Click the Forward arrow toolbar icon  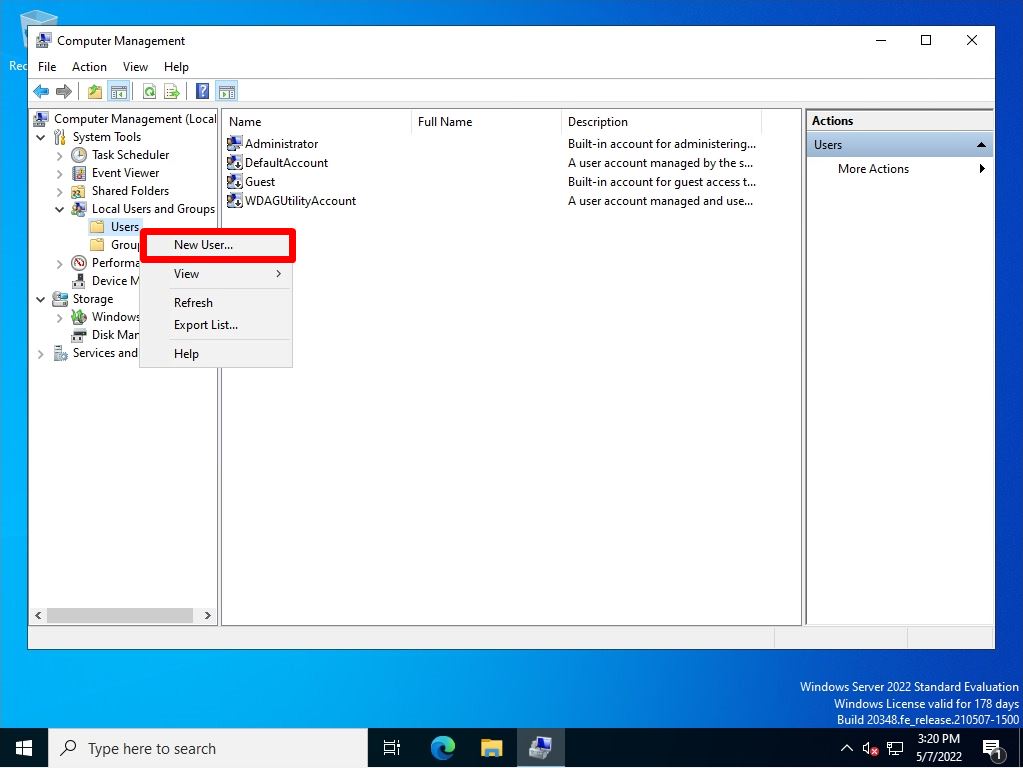[x=63, y=91]
